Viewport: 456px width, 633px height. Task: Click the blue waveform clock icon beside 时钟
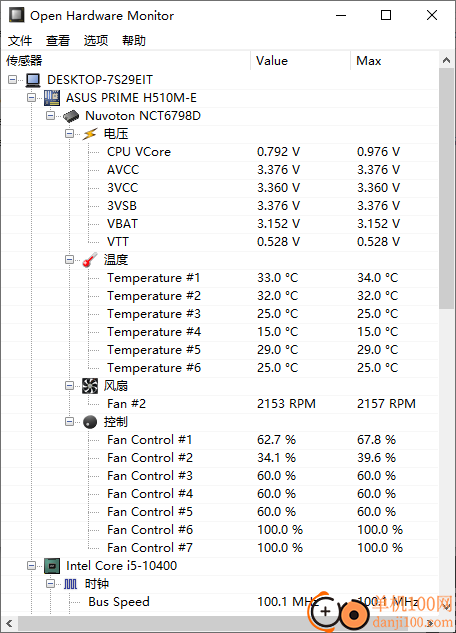(x=71, y=584)
